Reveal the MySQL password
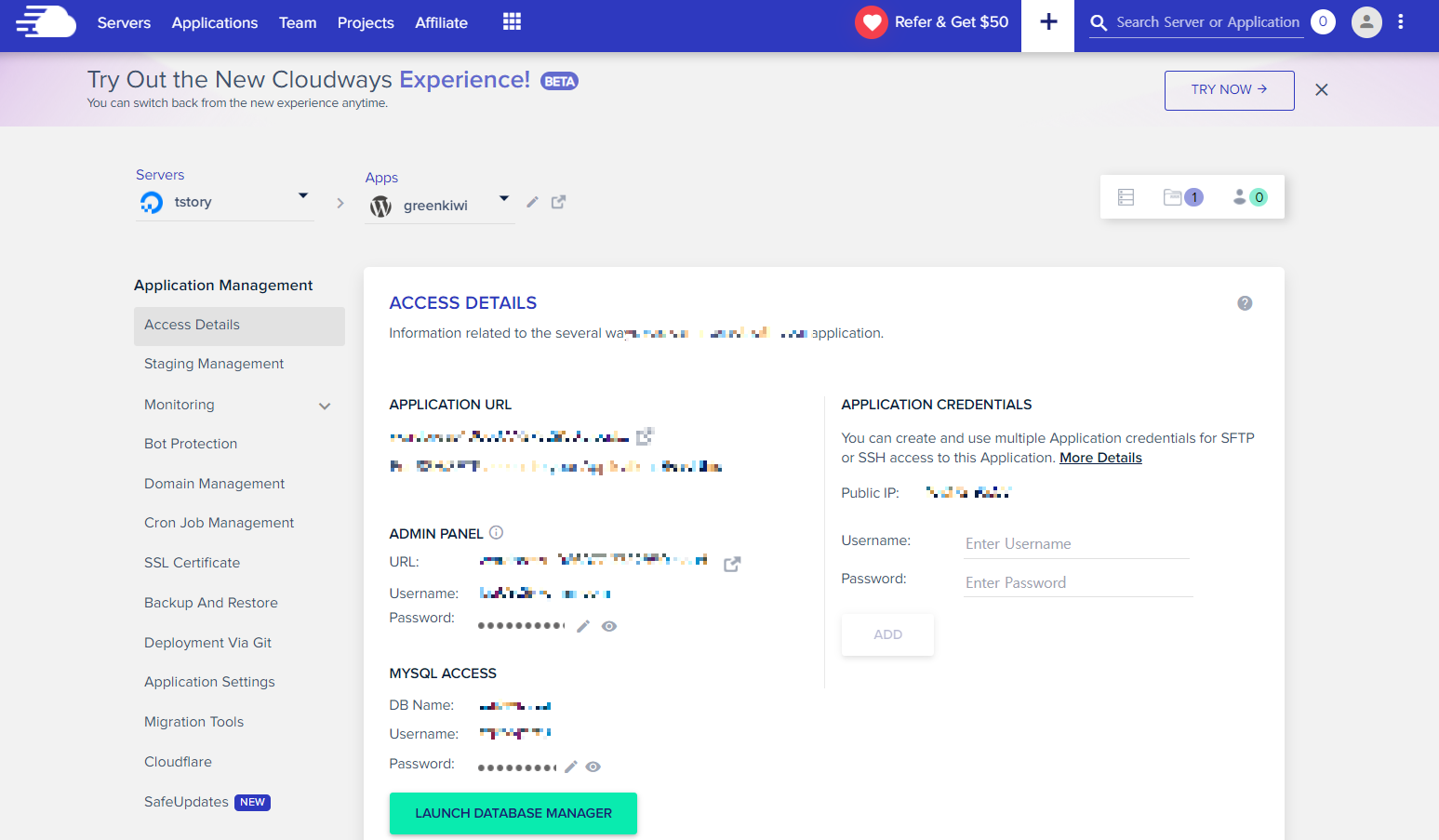This screenshot has width=1439, height=840. coord(593,767)
